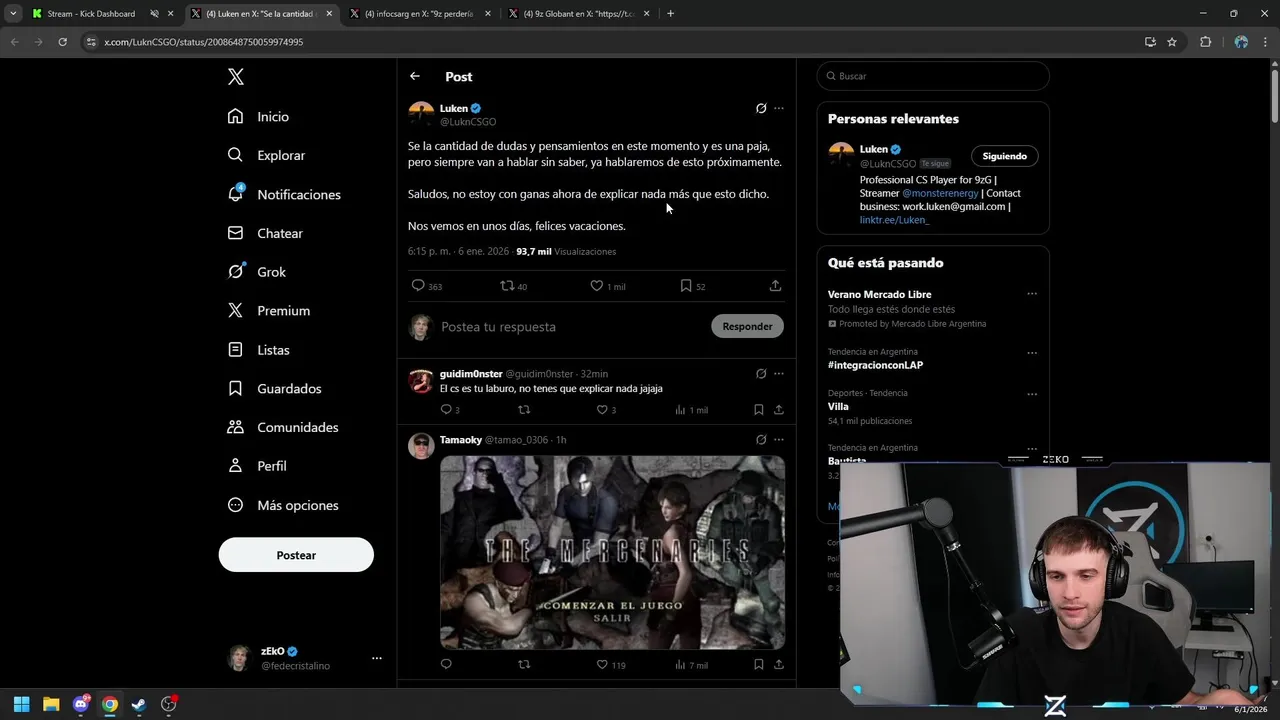
Task: Open more options on Tamaoky's reply
Action: (x=779, y=440)
